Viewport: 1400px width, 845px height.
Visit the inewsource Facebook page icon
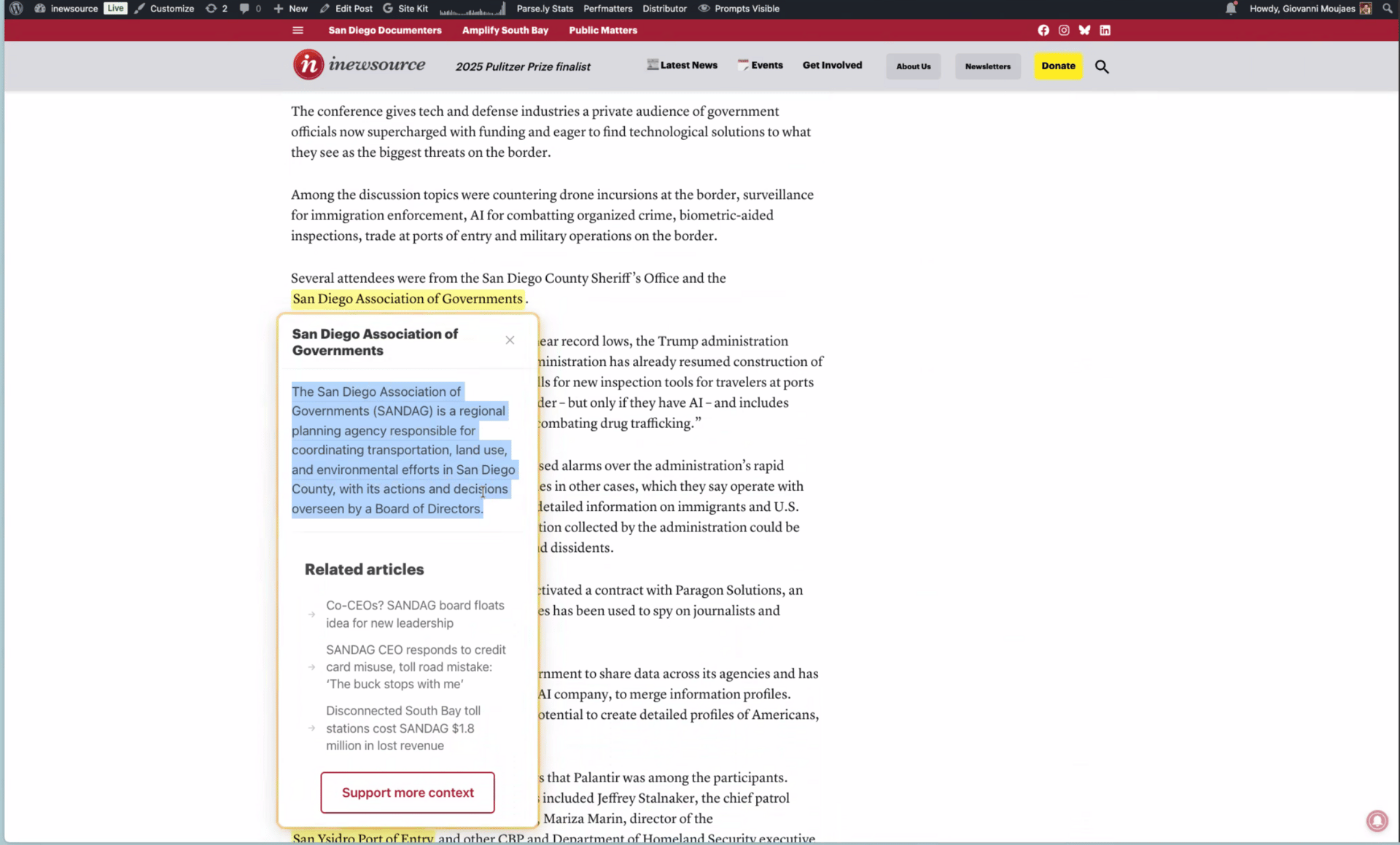(x=1043, y=30)
